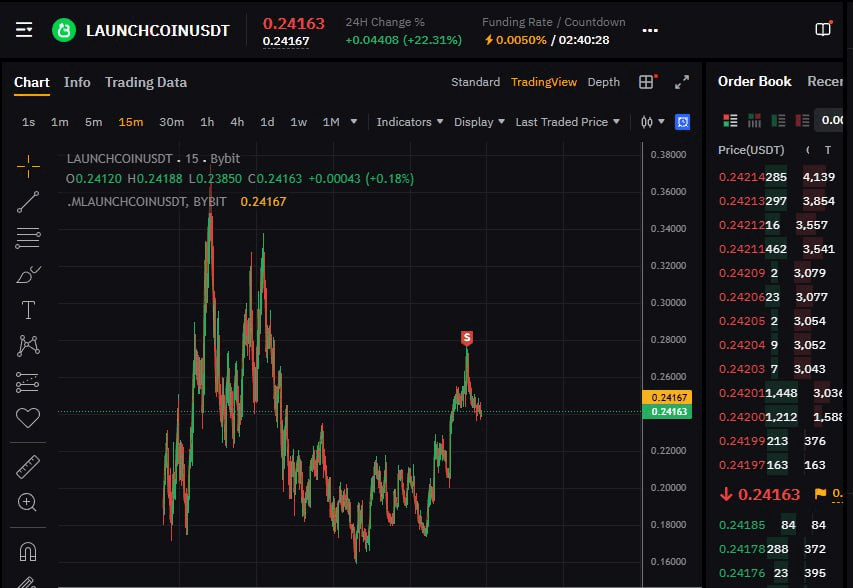The height and width of the screenshot is (588, 853).
Task: Select the Depth chart view
Action: pyautogui.click(x=603, y=82)
